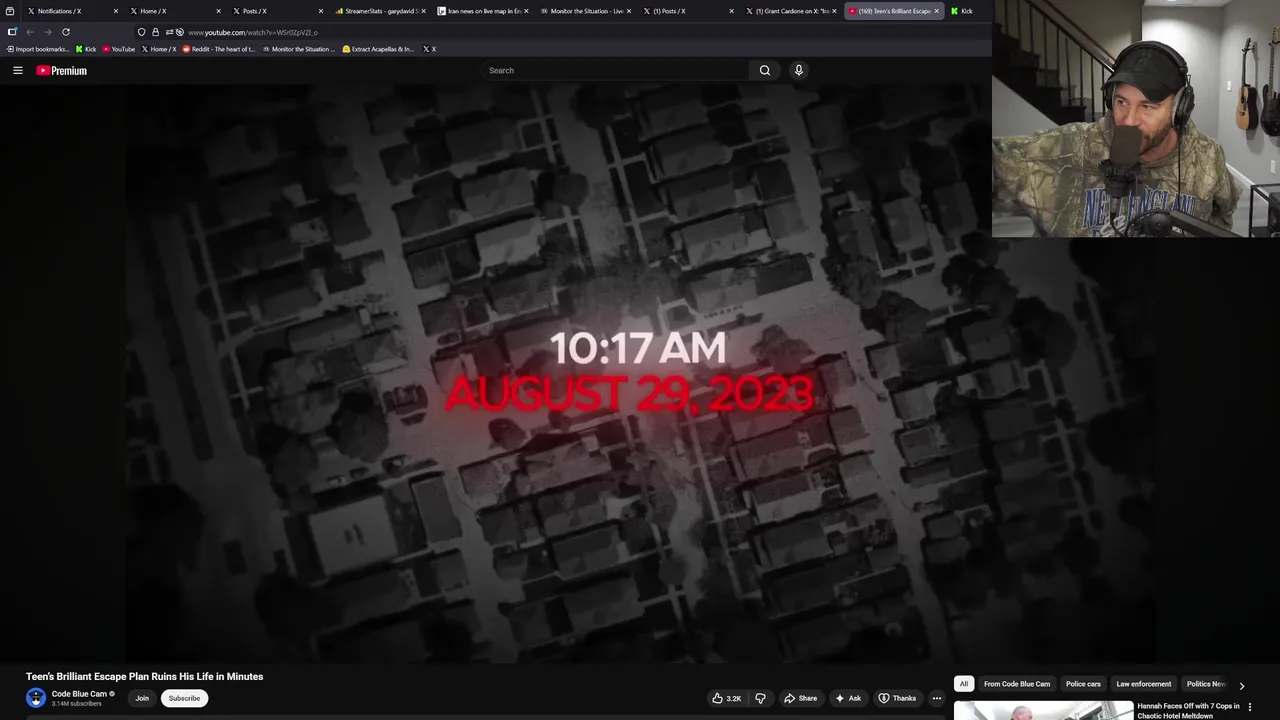Like the video showing 3.2K likes

pos(727,698)
